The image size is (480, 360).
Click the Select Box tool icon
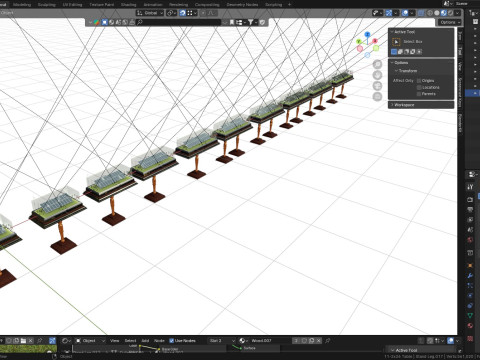coord(396,42)
